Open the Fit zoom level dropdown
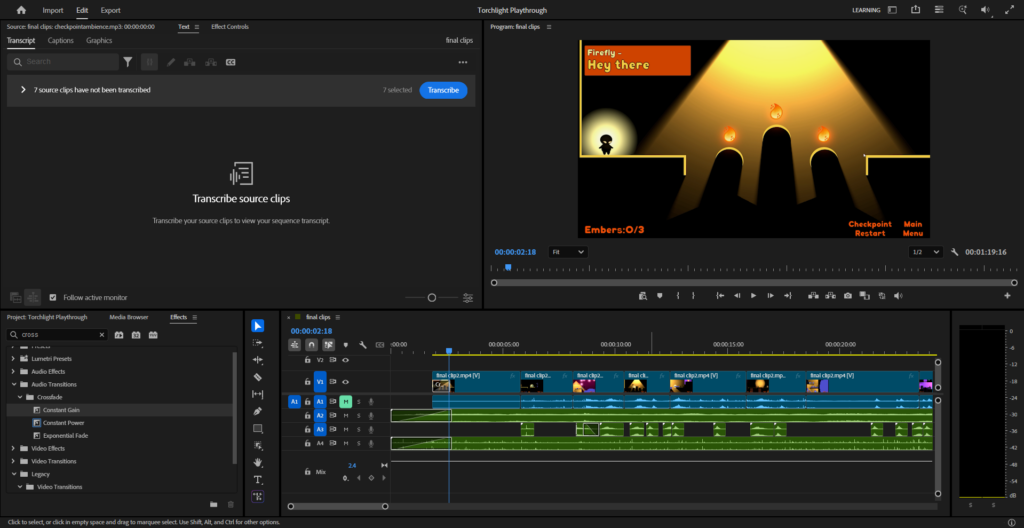1024x528 pixels. coord(568,252)
